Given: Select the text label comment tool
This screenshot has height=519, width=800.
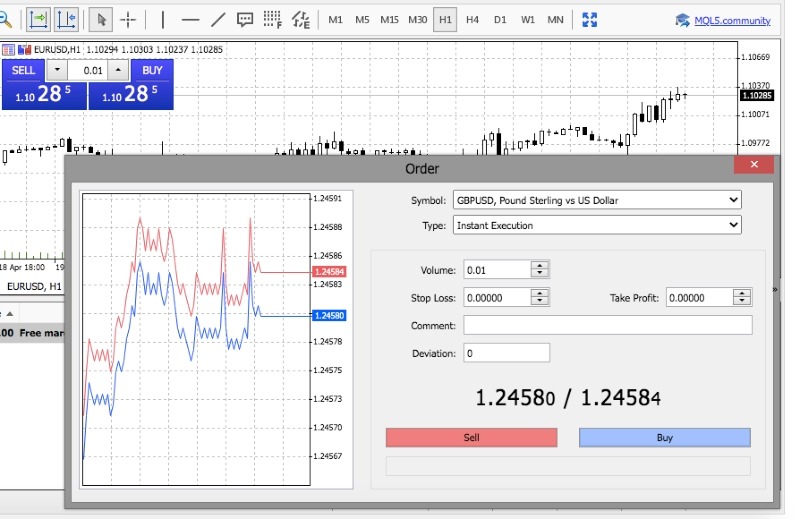Looking at the screenshot, I should point(245,20).
